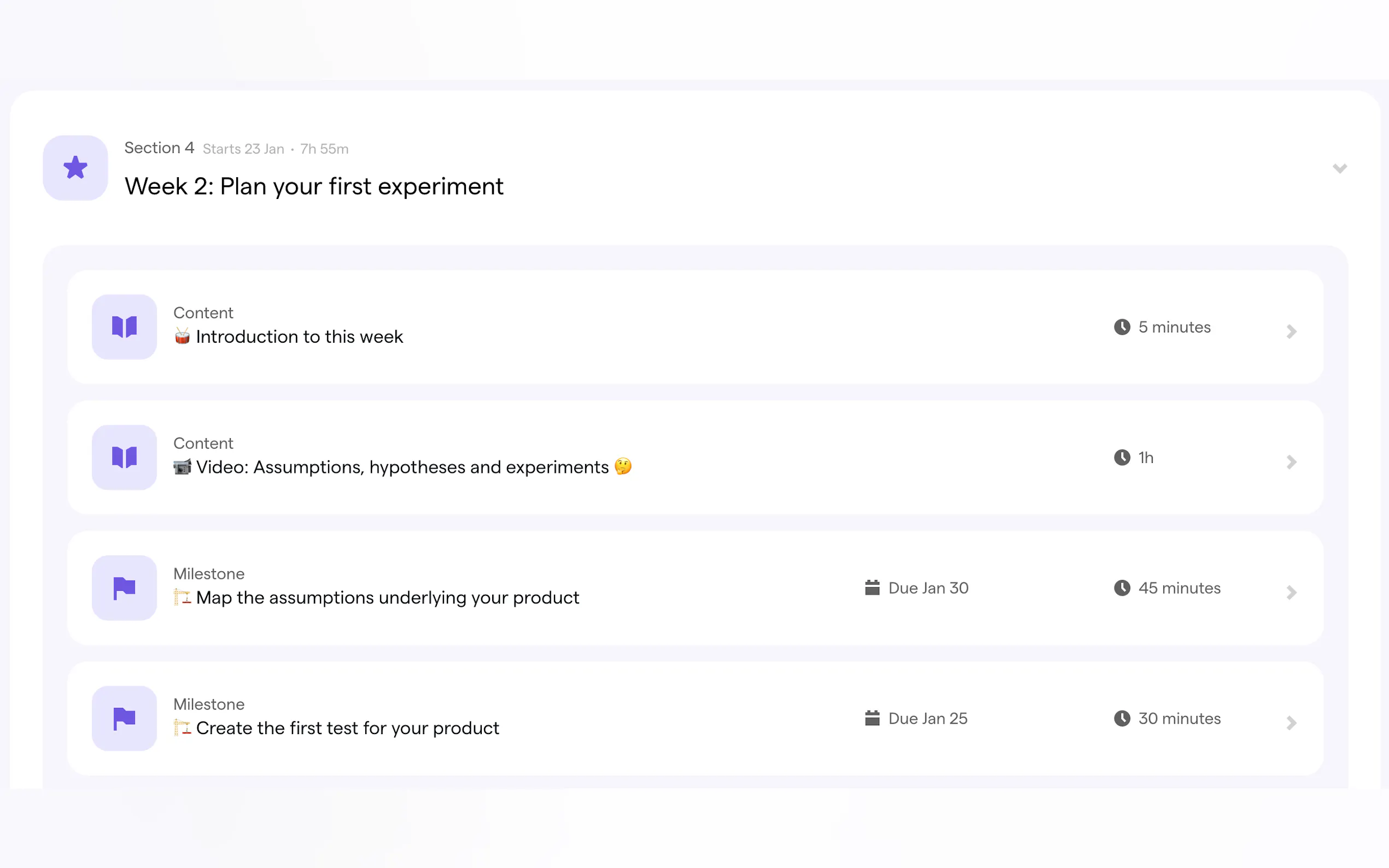Open the arrow on Create the first test row

[1291, 722]
